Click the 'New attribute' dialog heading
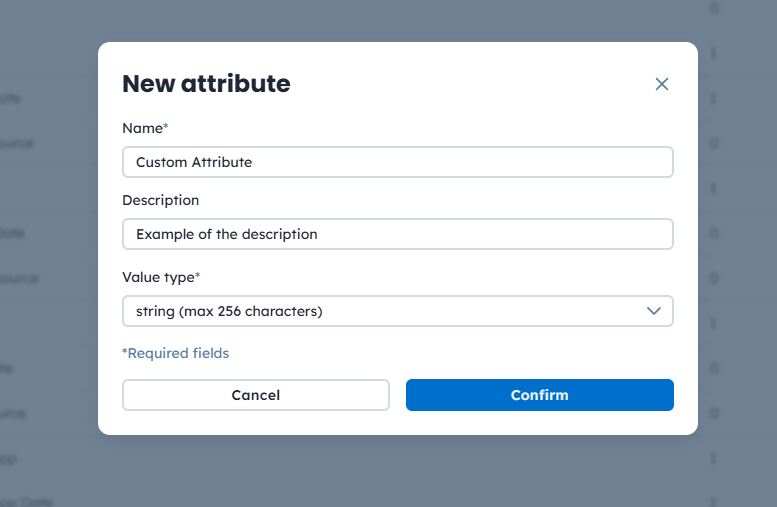This screenshot has height=507, width=777. 206,84
